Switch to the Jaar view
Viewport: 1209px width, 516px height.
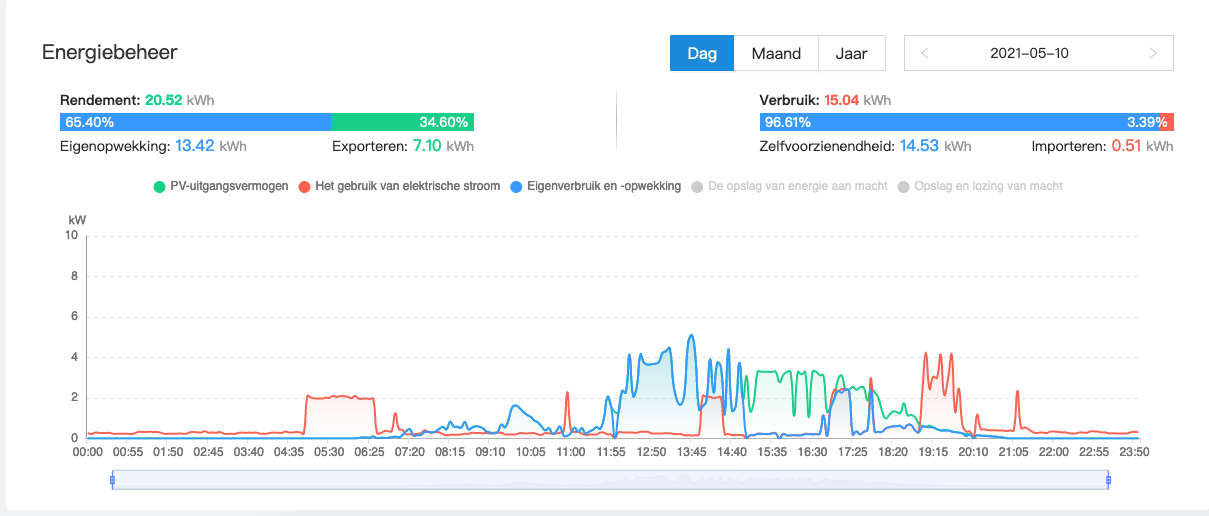pos(851,53)
